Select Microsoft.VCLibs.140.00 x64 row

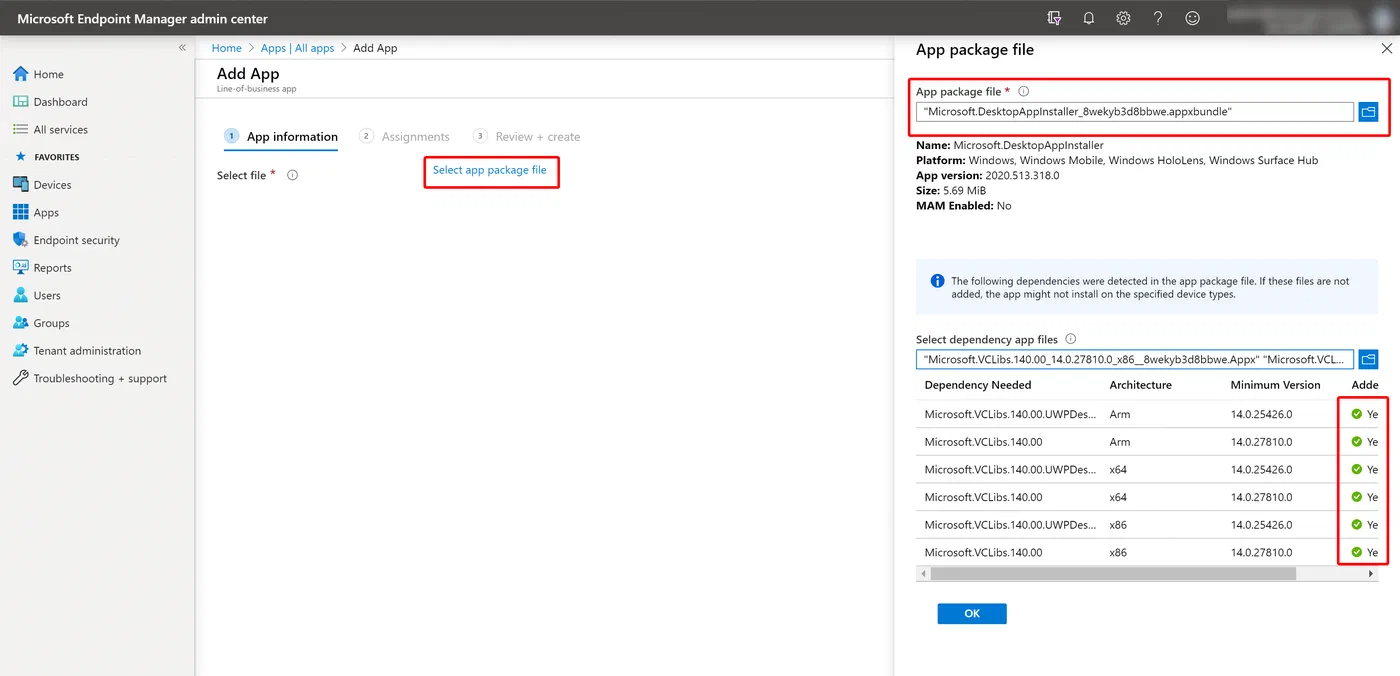(x=1147, y=497)
